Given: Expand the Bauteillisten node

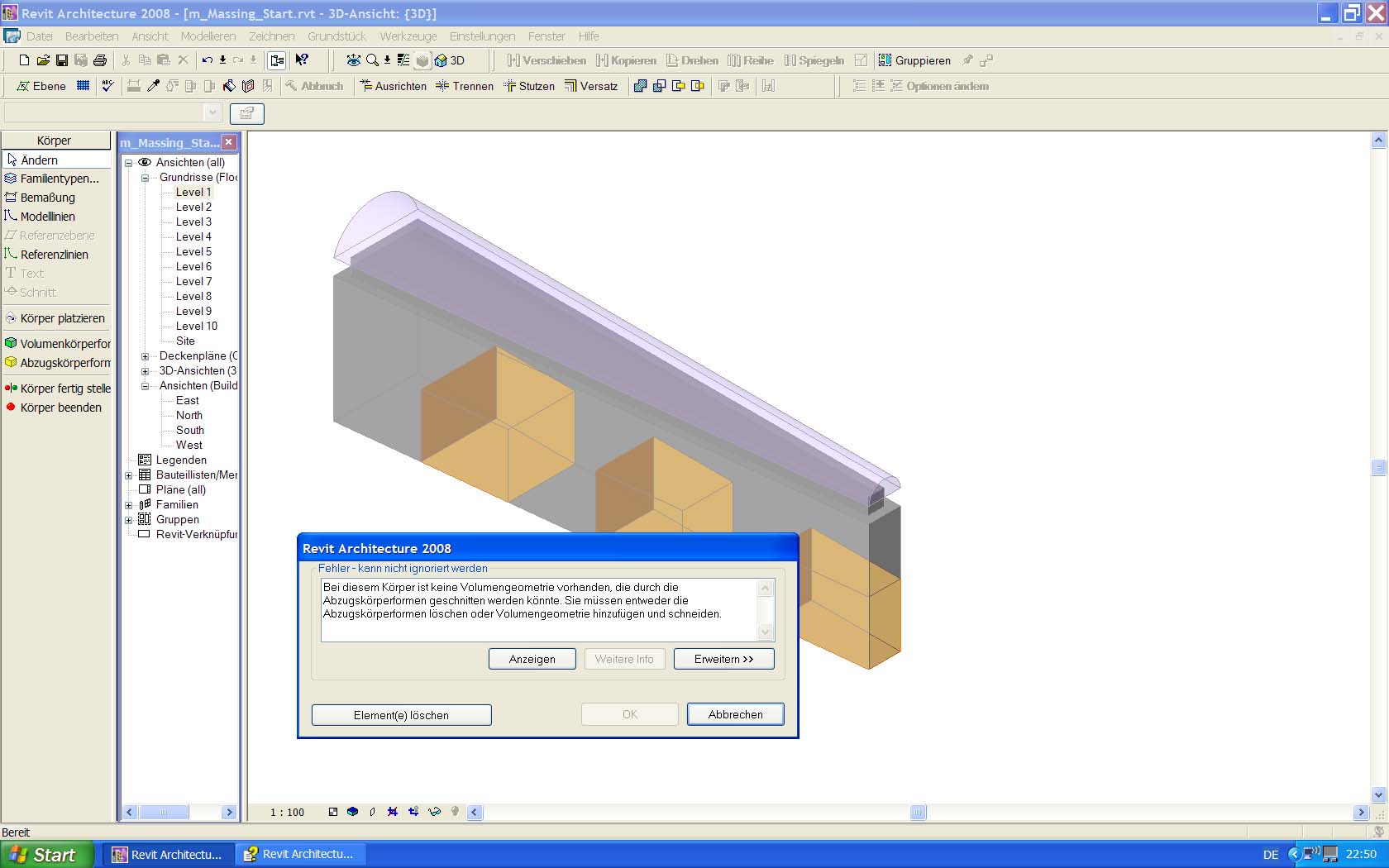Looking at the screenshot, I should [129, 475].
